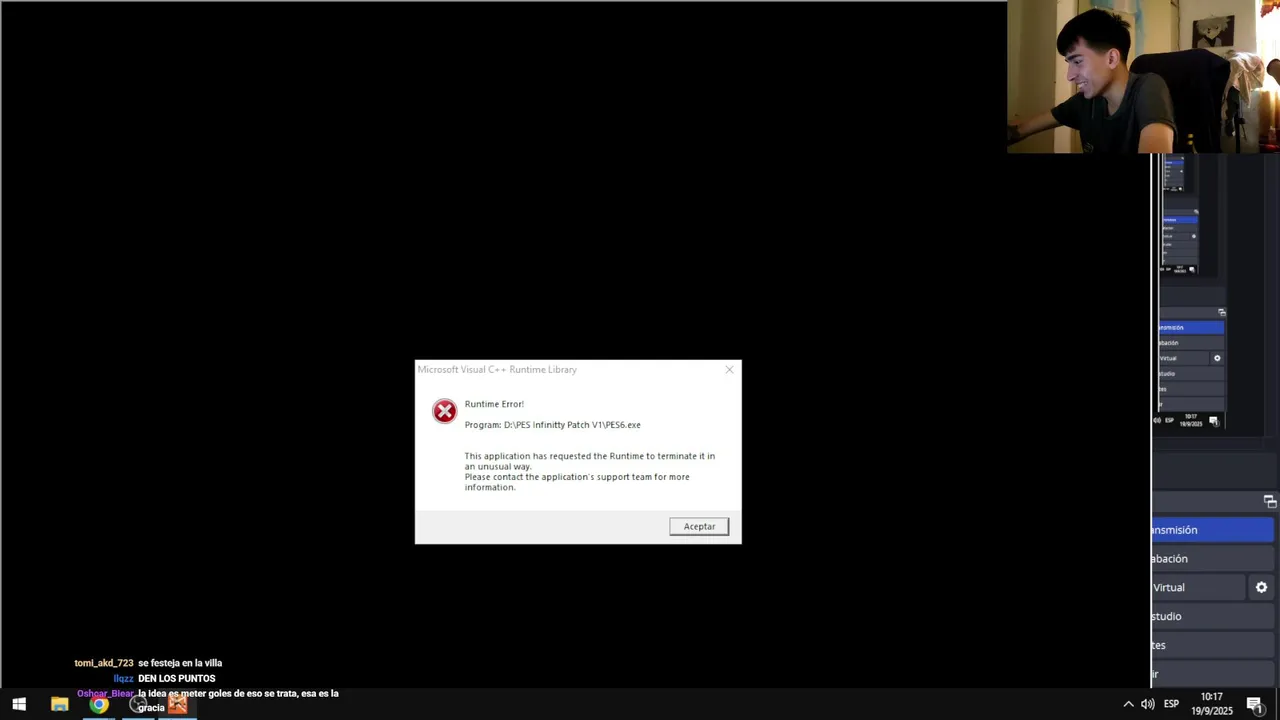Viewport: 1280px width, 720px height.
Task: Click Aceptar in the Runtime Error dialog
Action: (699, 526)
